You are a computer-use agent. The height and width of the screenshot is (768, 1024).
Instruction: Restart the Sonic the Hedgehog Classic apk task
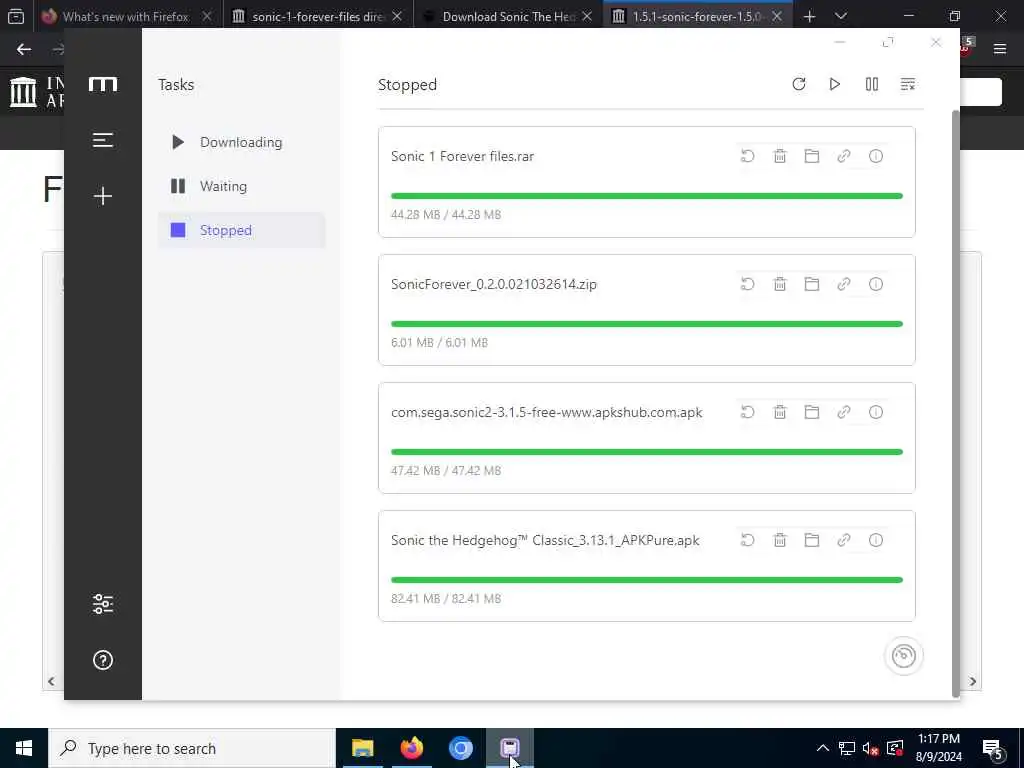748,540
